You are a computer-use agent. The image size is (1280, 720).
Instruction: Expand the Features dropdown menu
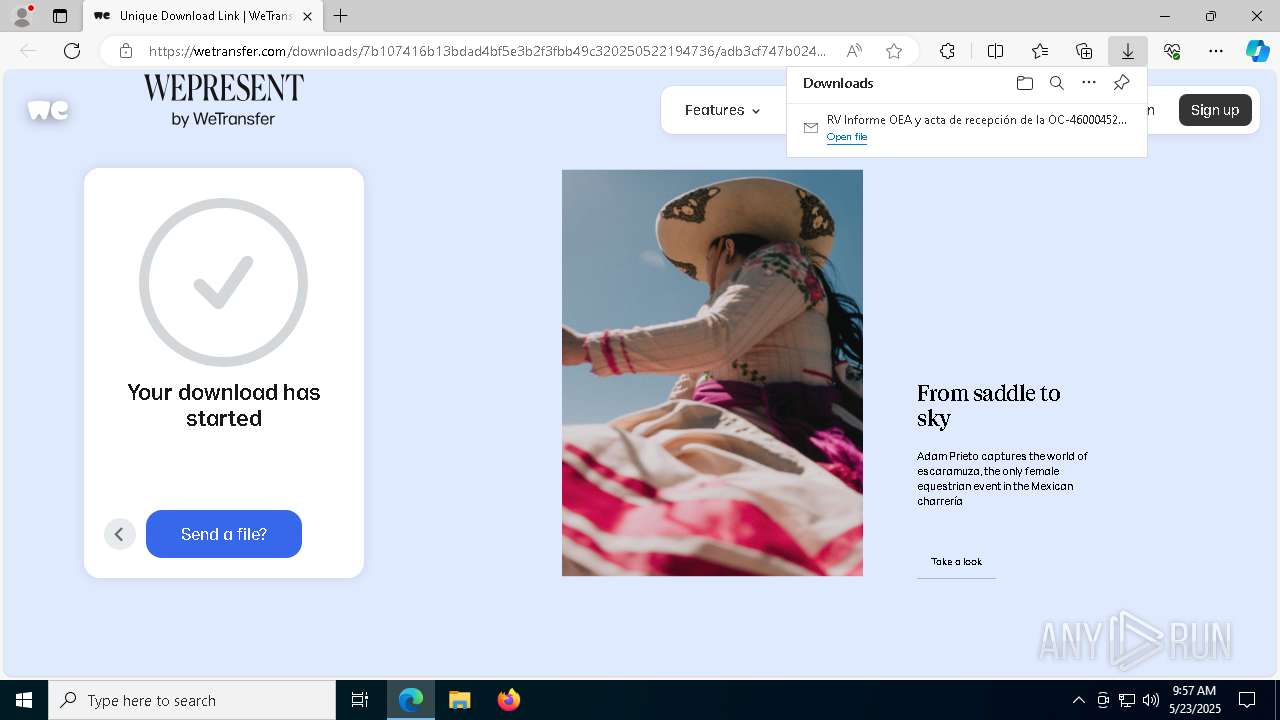point(722,110)
